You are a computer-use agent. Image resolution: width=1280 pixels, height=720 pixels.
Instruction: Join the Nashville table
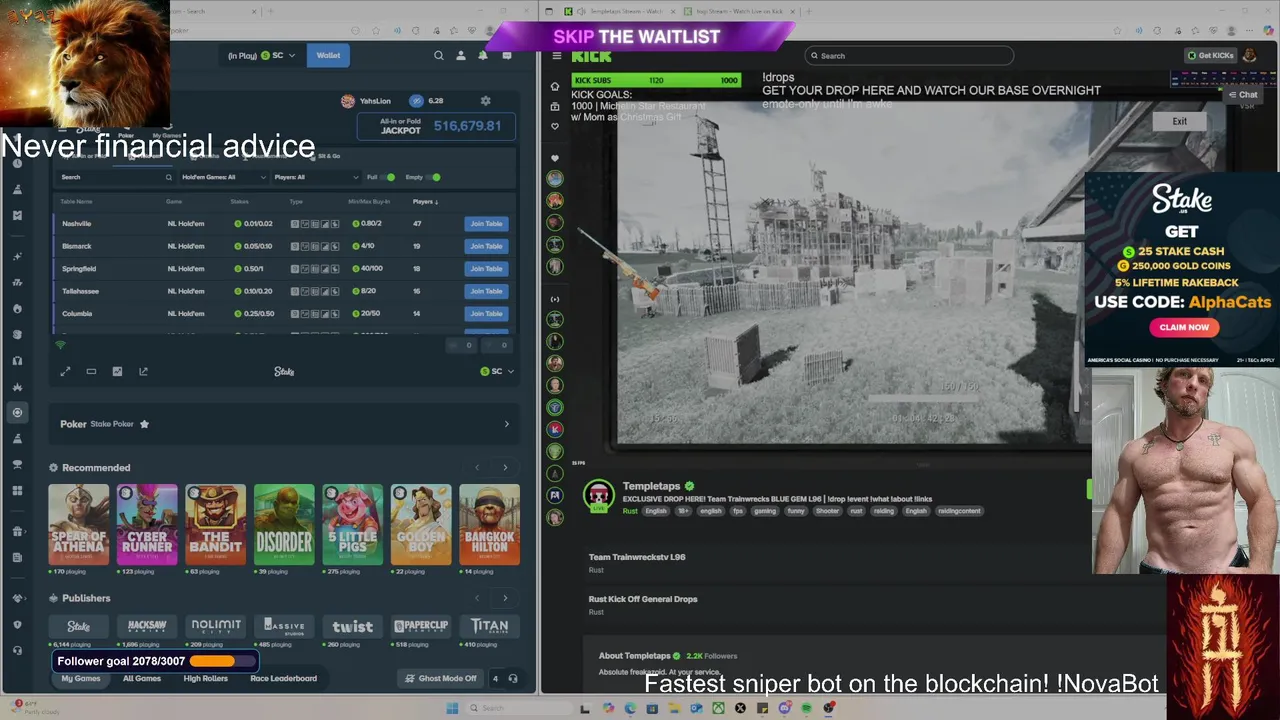tap(486, 224)
